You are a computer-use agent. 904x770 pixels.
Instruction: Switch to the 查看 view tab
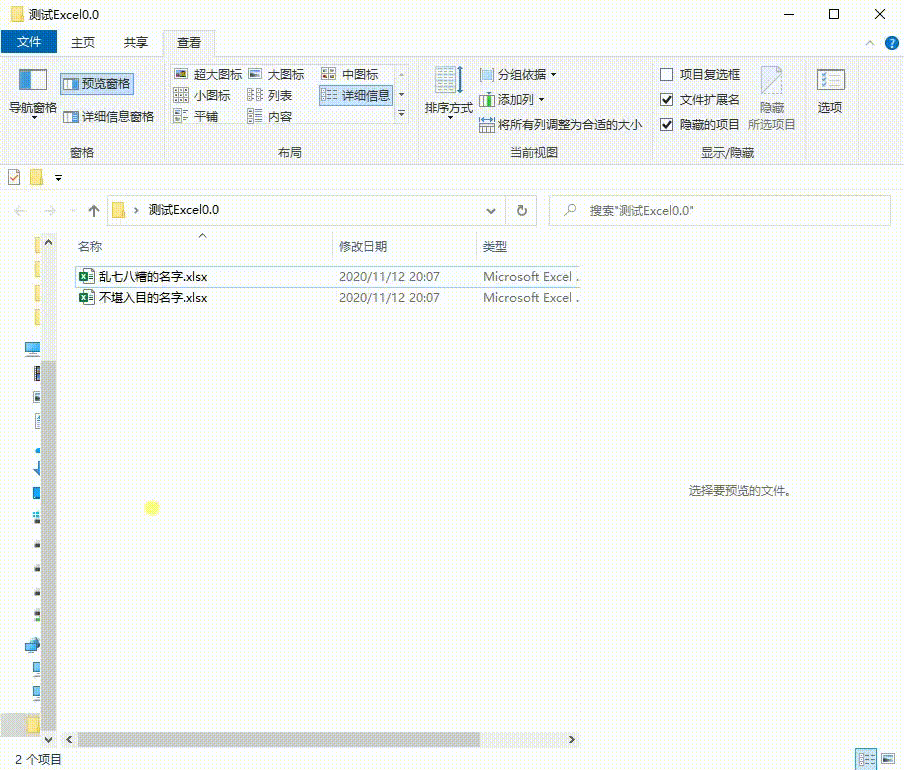[189, 43]
